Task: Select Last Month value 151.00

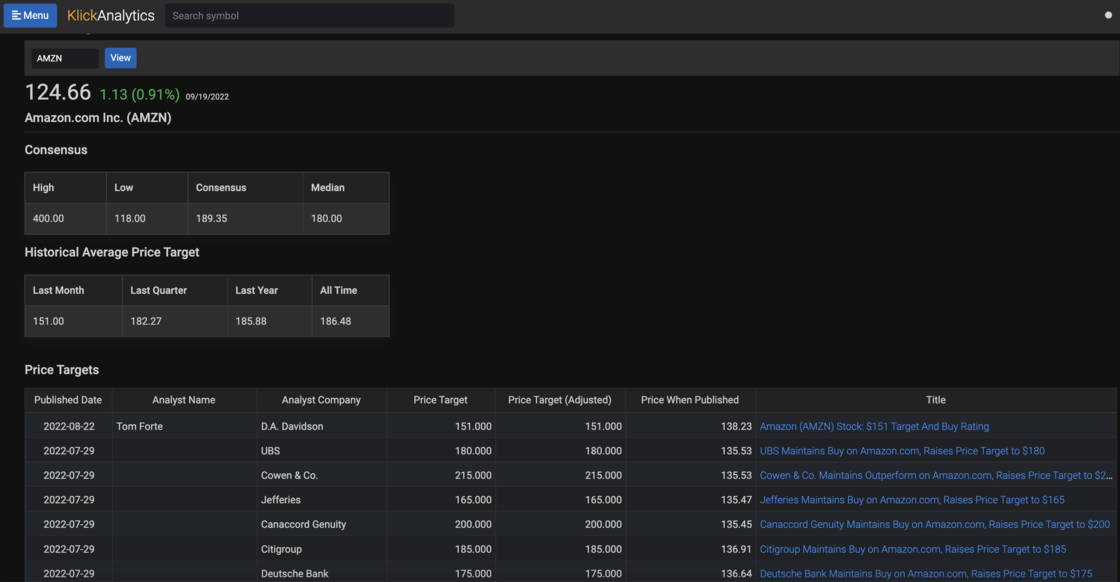Action: (x=49, y=321)
